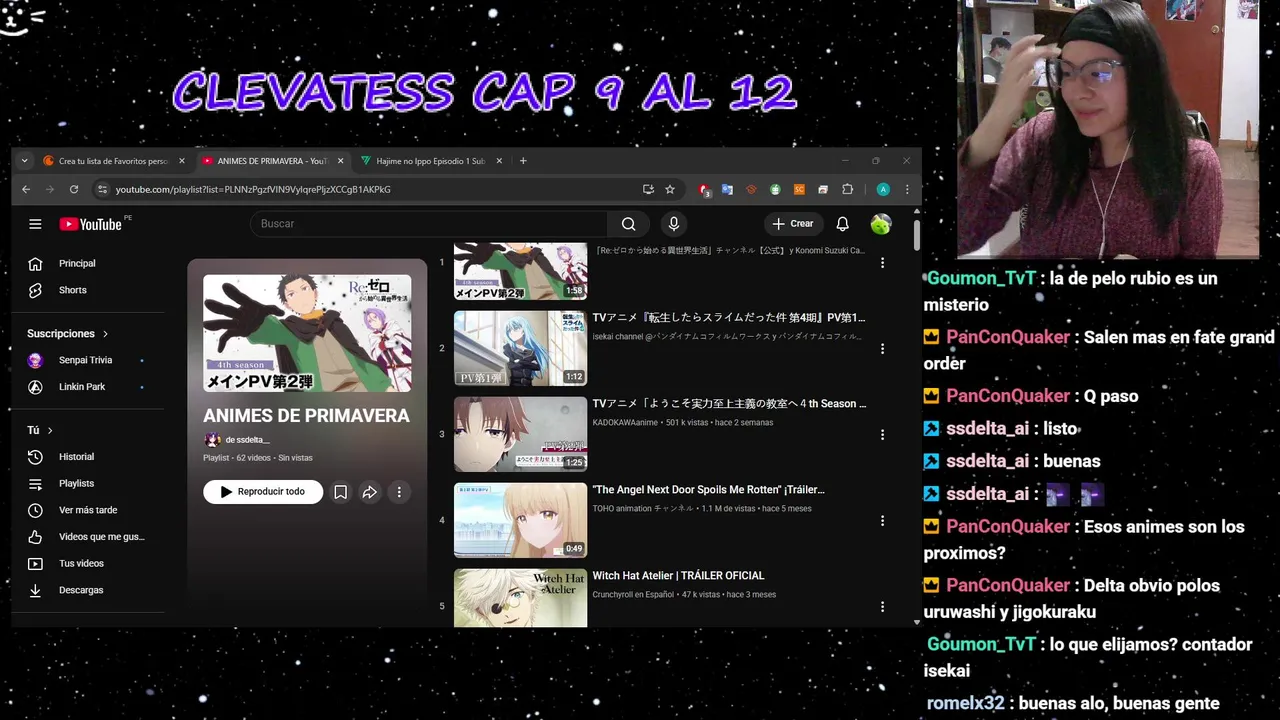Image resolution: width=1280 pixels, height=720 pixels.
Task: Open Playlists in the sidebar
Action: click(76, 483)
